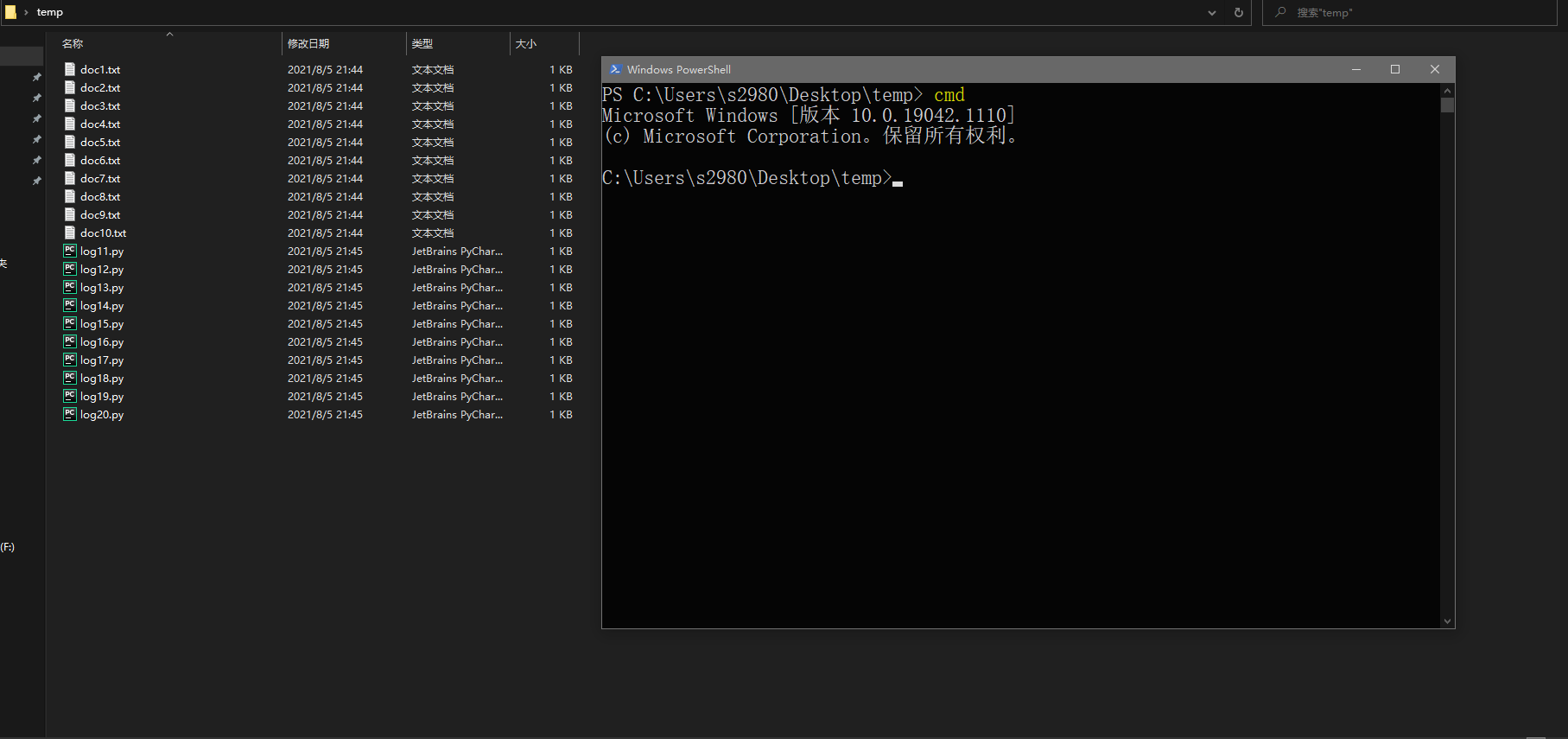This screenshot has width=1568, height=739.
Task: Click the folder icon in address bar
Action: coord(10,12)
